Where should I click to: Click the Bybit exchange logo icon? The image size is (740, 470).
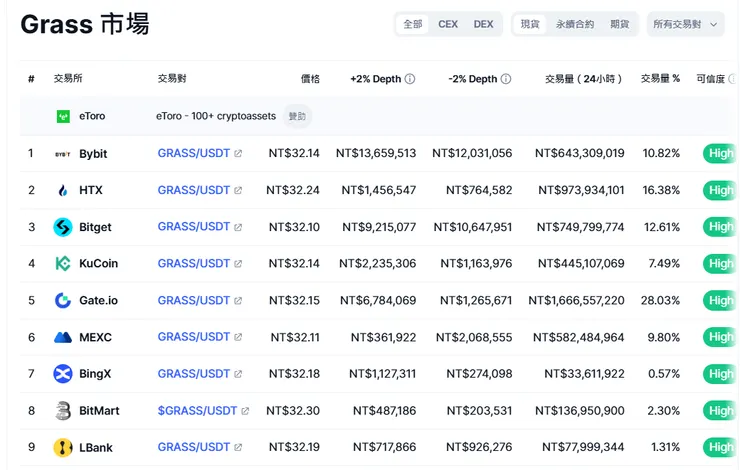pos(63,154)
